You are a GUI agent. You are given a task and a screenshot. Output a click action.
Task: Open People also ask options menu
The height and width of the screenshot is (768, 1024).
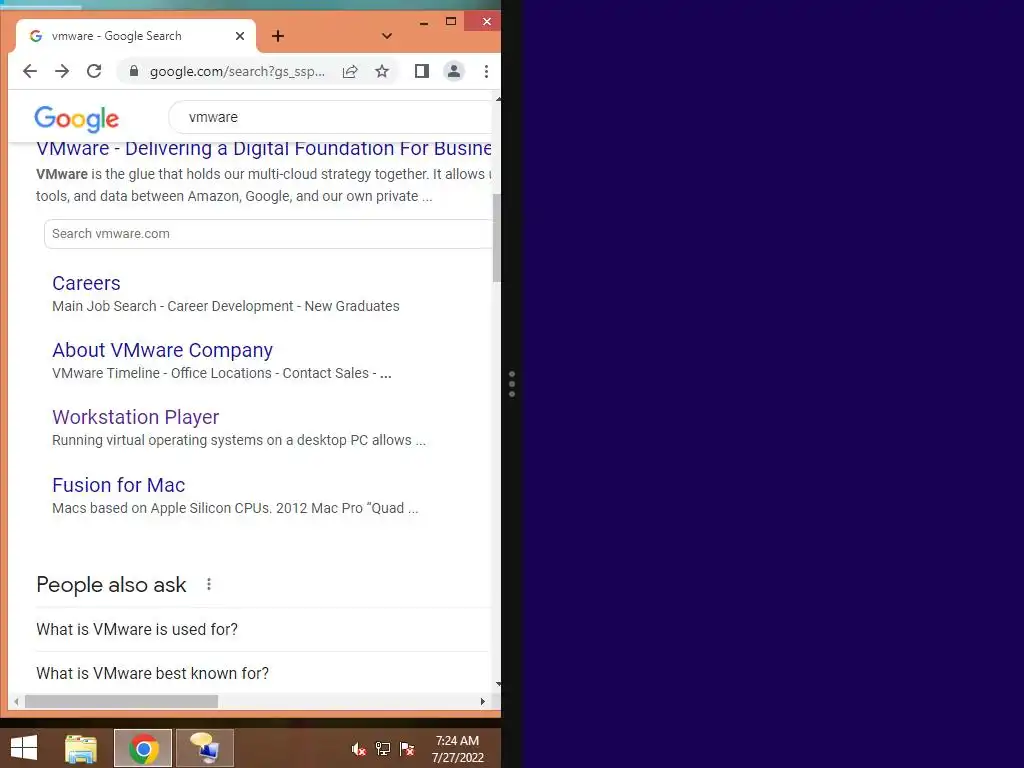(x=209, y=584)
